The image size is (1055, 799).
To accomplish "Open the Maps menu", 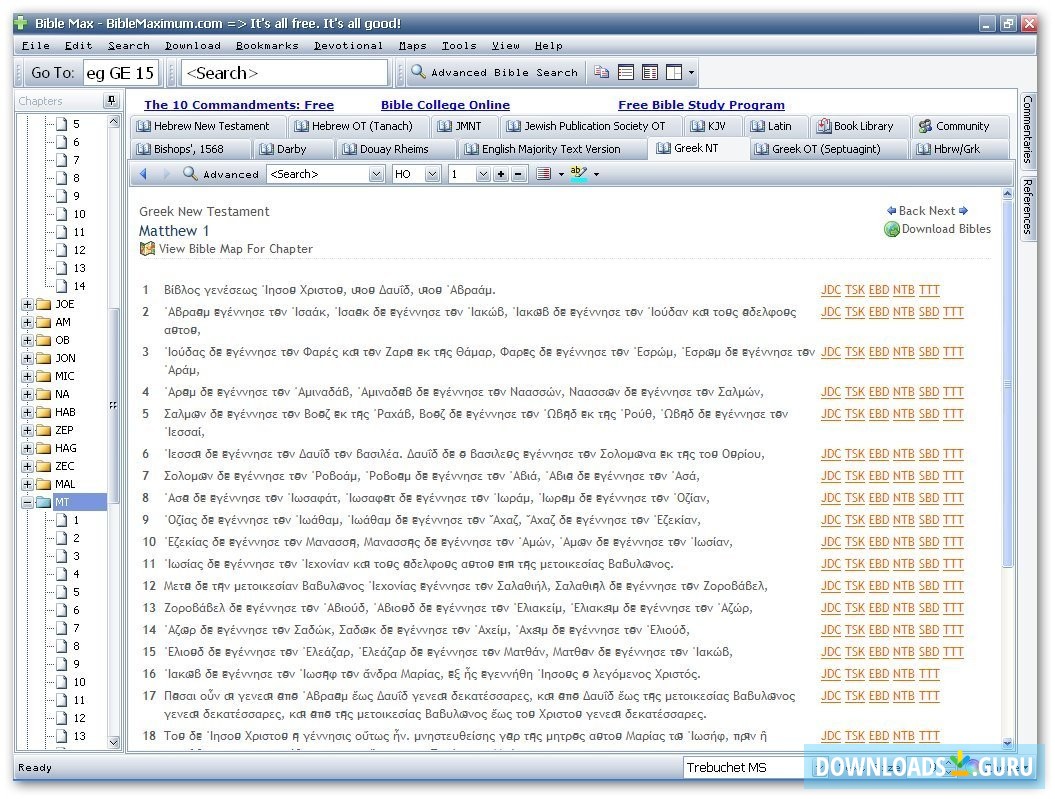I will click(x=412, y=46).
